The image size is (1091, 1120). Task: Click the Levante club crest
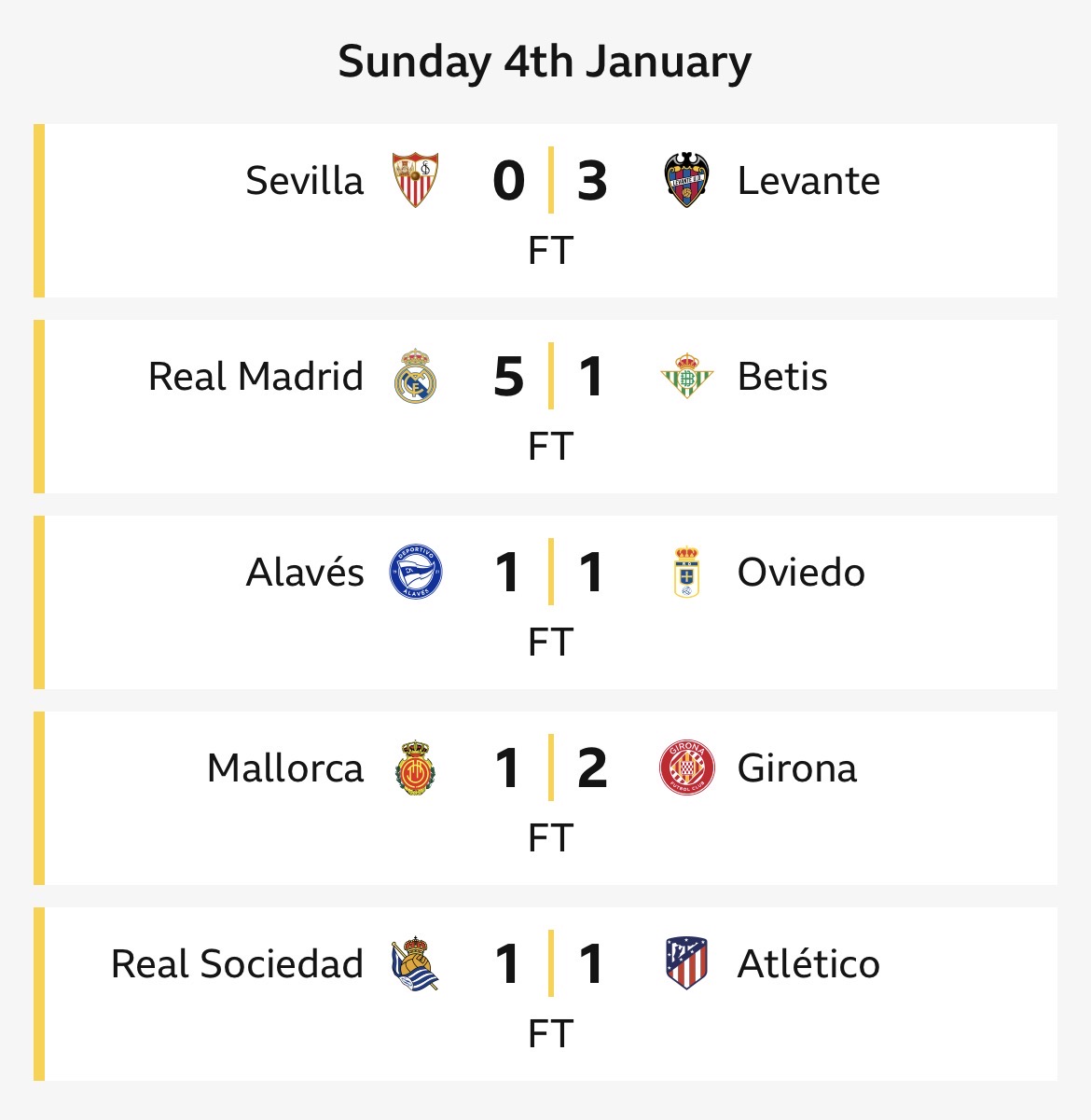(x=686, y=180)
